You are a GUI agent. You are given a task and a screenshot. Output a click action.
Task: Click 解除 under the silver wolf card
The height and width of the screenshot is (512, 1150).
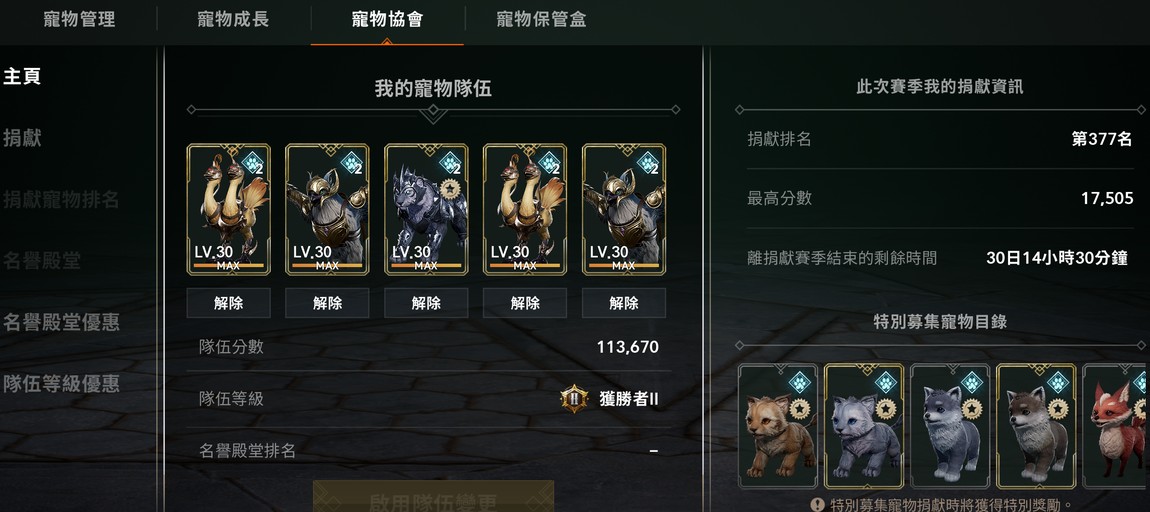coord(426,303)
